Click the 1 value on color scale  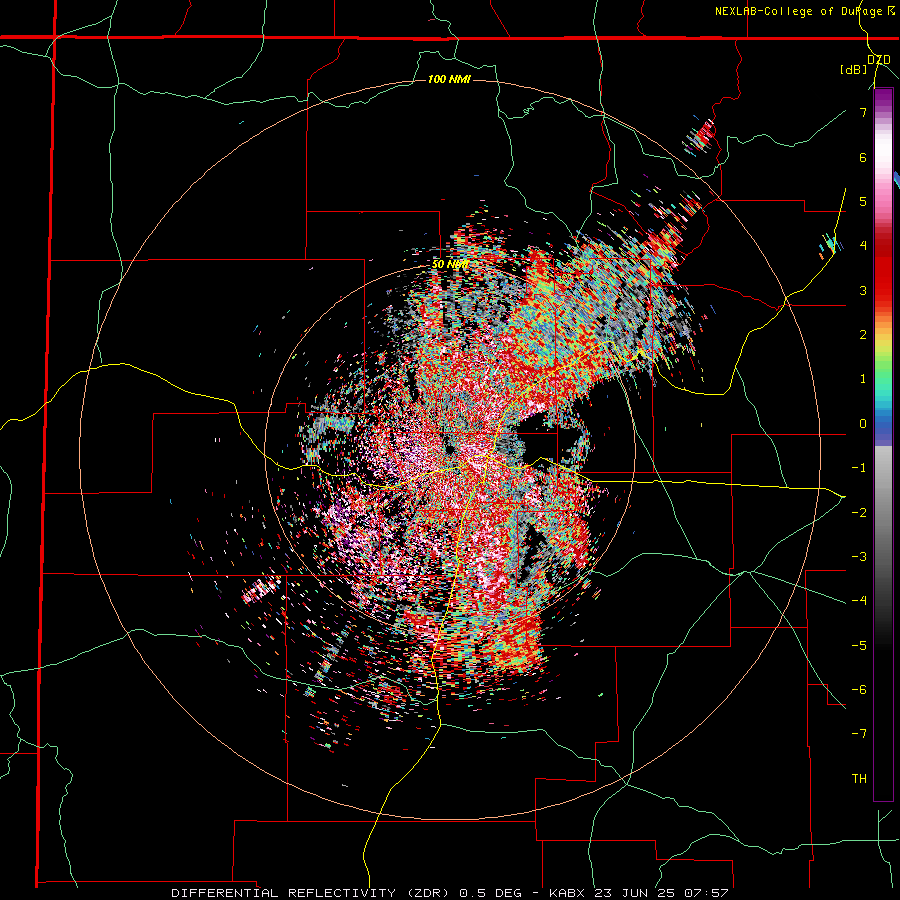click(x=863, y=379)
